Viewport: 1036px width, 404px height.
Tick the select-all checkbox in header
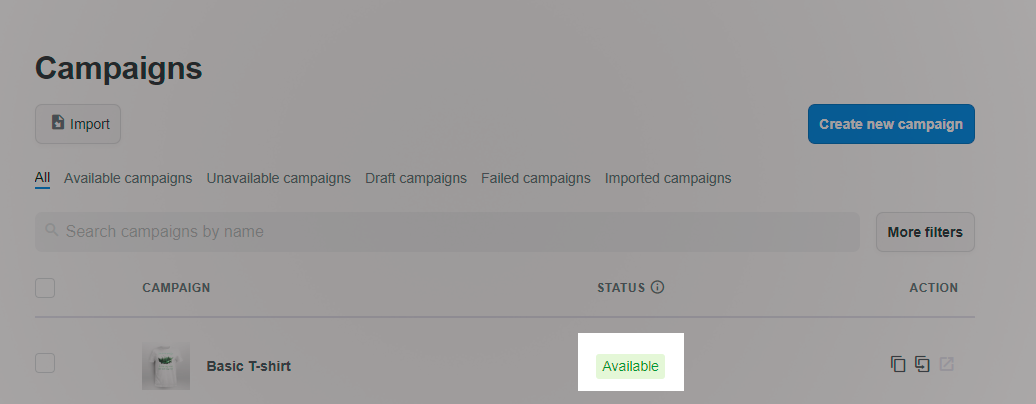(x=45, y=288)
